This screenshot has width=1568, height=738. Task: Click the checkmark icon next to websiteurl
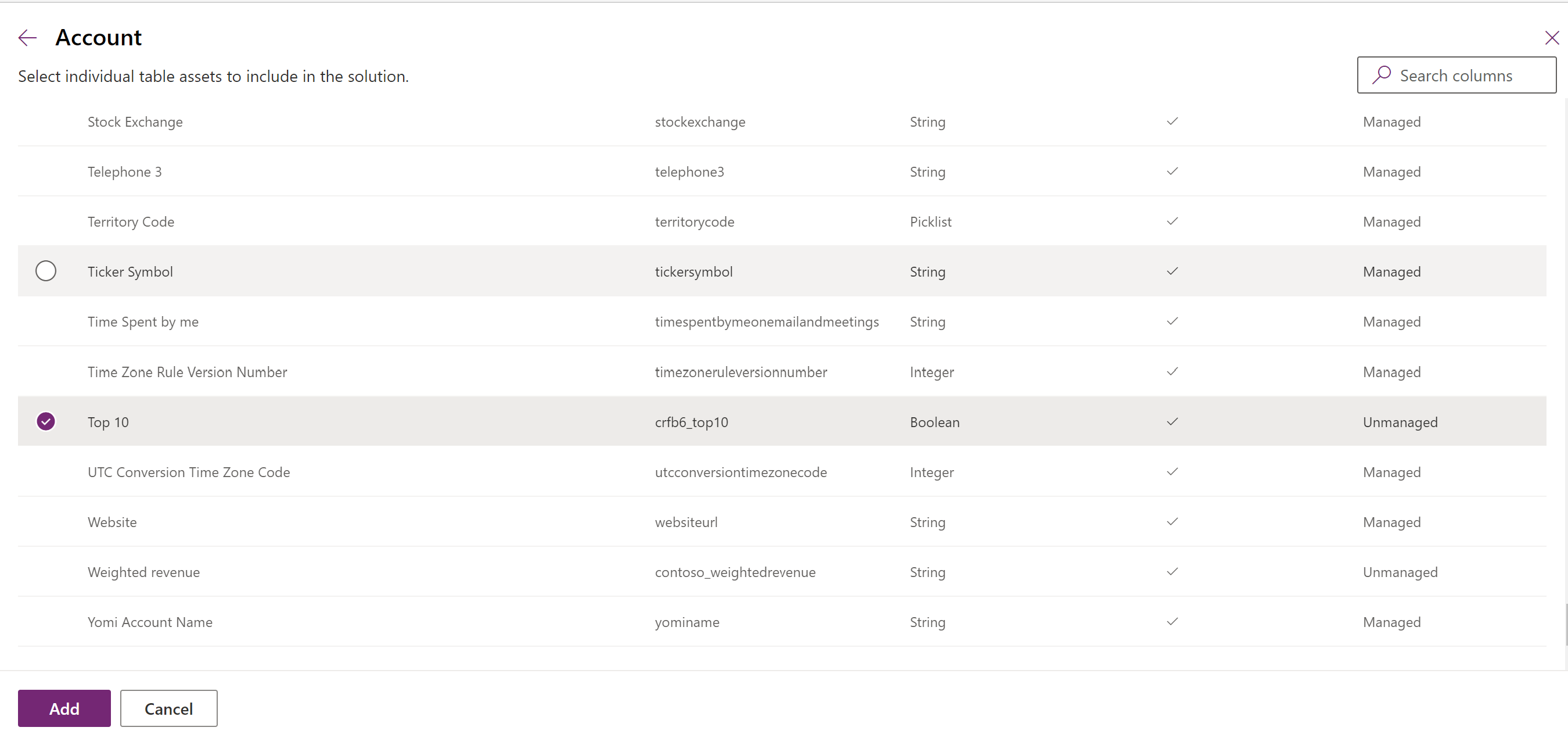point(1172,521)
